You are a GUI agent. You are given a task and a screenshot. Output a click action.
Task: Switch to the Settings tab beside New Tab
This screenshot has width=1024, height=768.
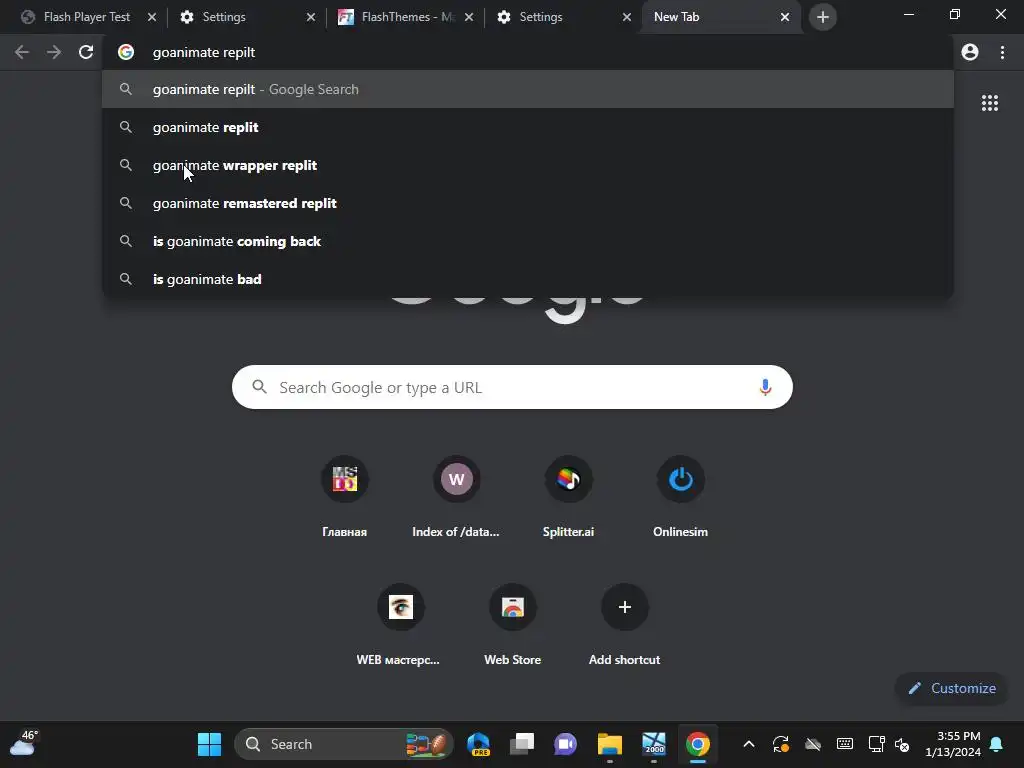click(565, 17)
